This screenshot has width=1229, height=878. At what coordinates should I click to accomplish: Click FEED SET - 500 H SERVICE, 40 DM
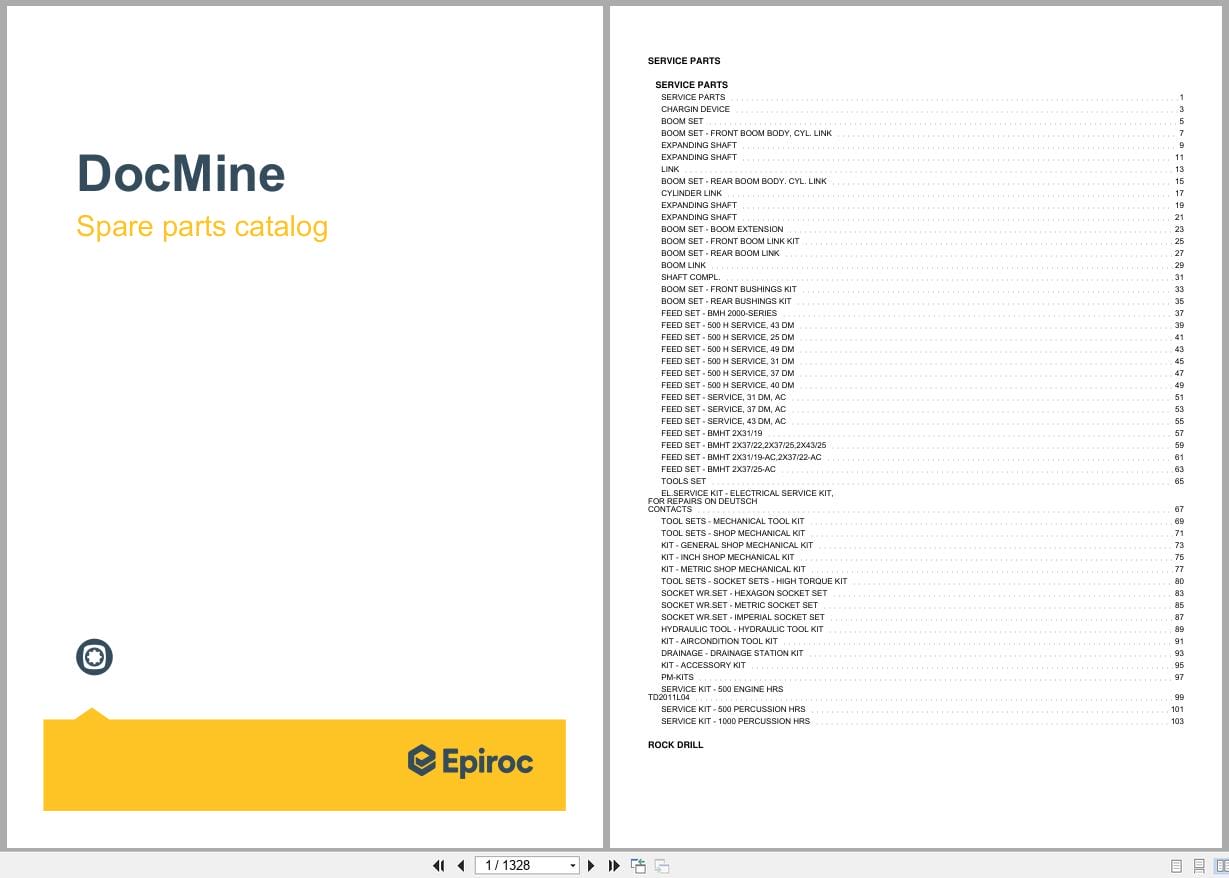tap(922, 385)
